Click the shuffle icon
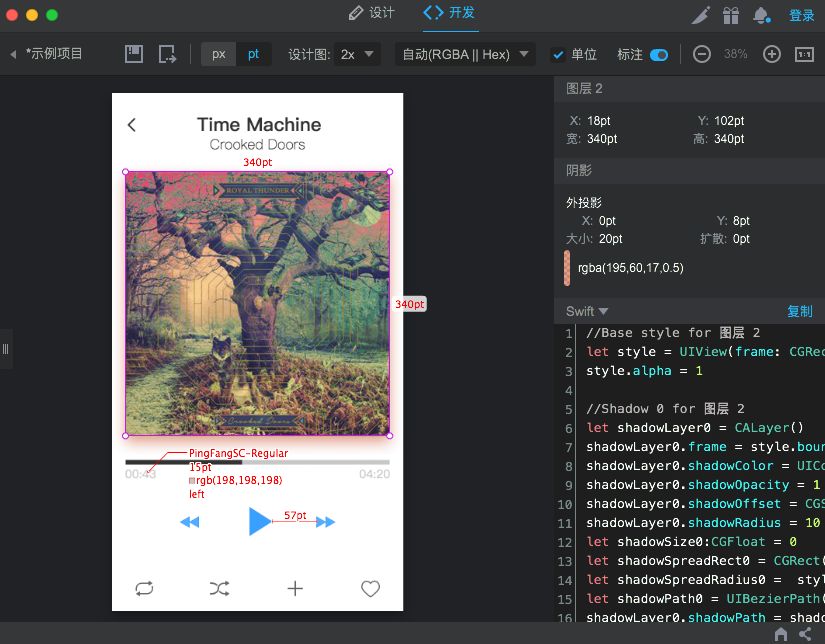The height and width of the screenshot is (644, 825). pos(219,588)
